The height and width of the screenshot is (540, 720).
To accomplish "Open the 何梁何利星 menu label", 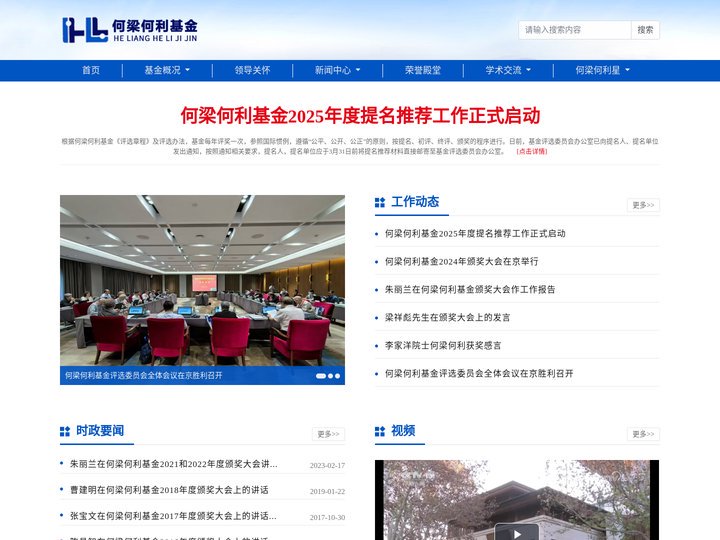I will tap(598, 70).
